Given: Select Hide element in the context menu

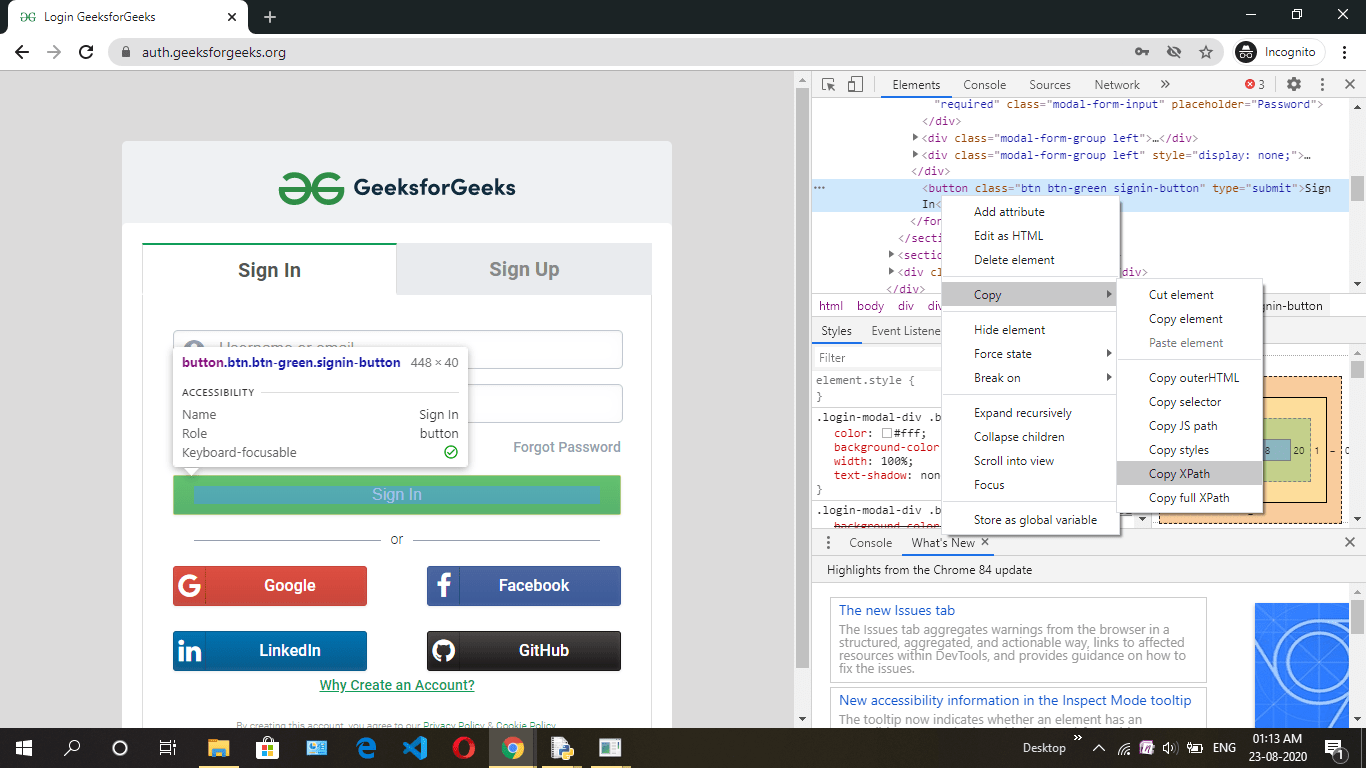Looking at the screenshot, I should tap(1029, 330).
